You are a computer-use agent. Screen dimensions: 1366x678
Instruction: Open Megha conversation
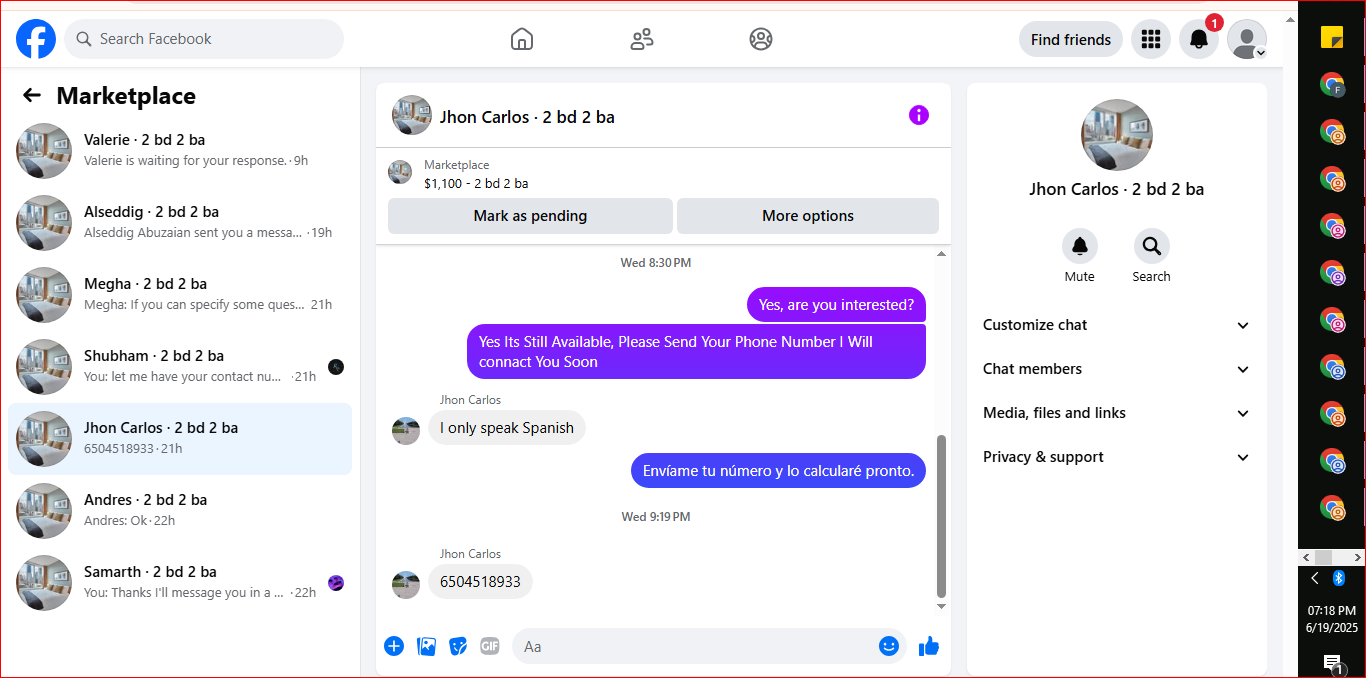(x=180, y=295)
